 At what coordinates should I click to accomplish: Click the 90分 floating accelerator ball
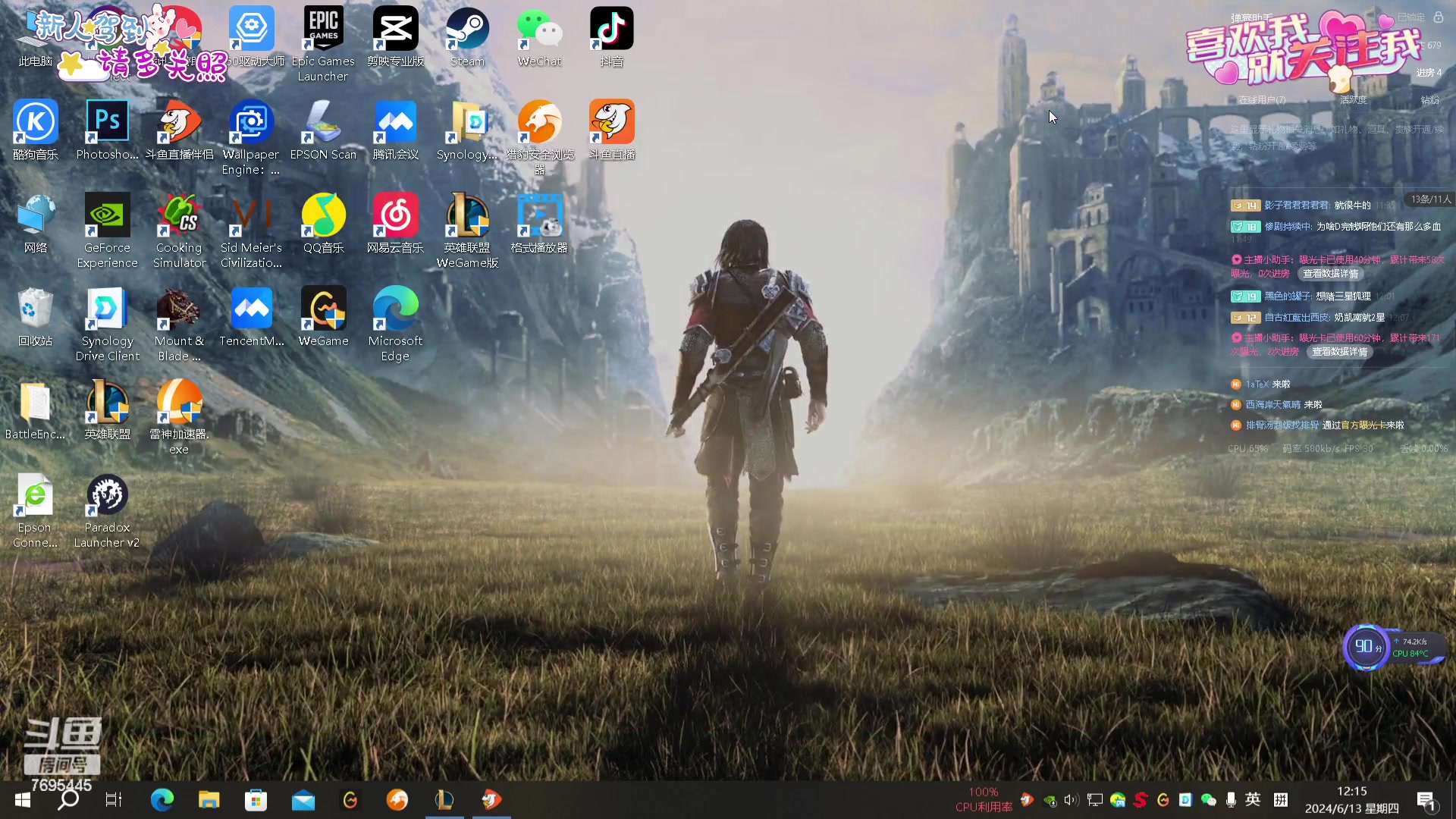tap(1365, 647)
